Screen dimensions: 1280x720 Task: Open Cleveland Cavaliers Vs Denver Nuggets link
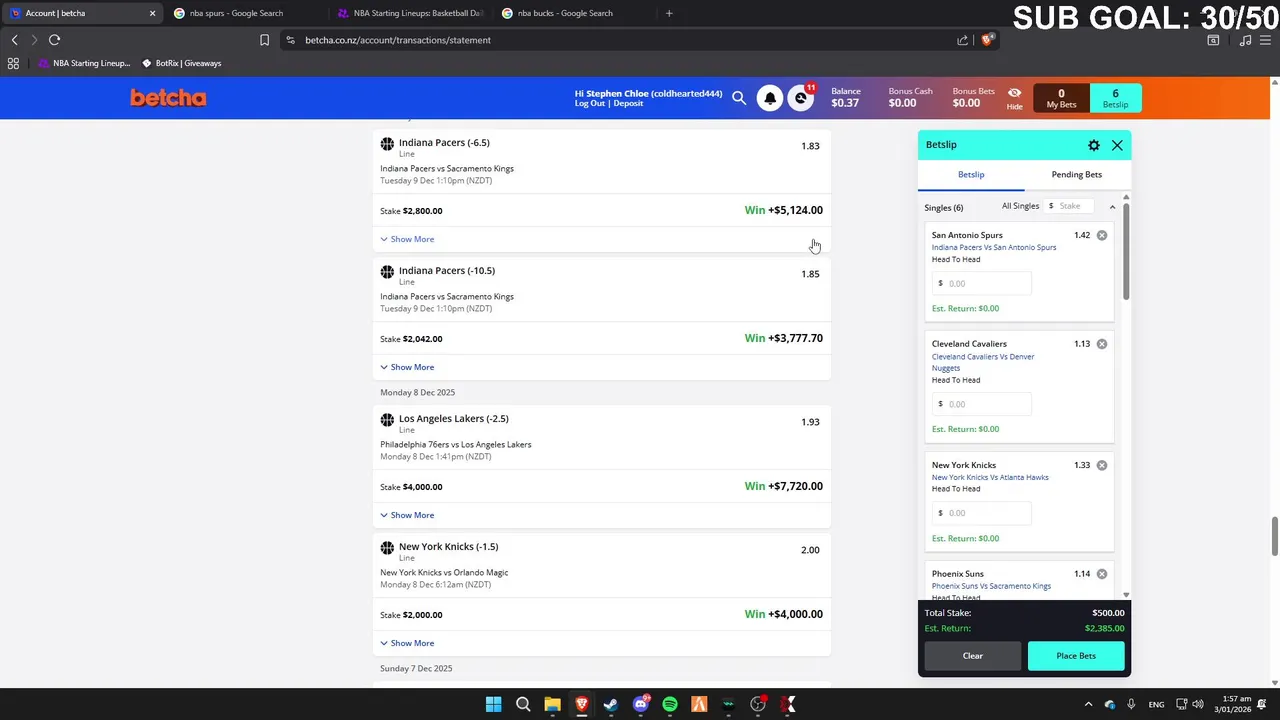pyautogui.click(x=983, y=362)
